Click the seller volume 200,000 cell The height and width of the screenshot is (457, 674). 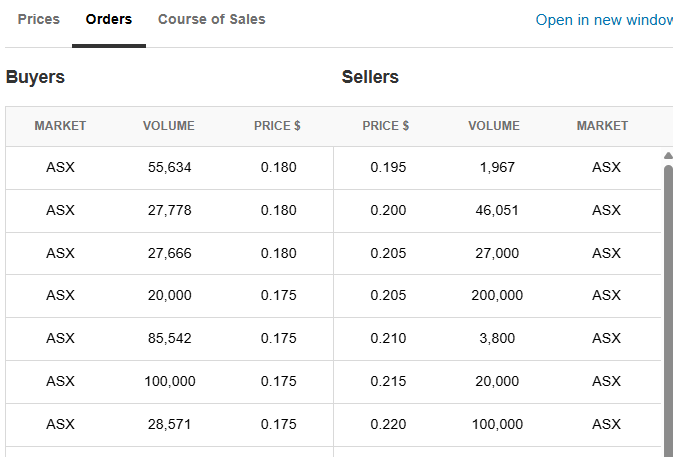(497, 296)
